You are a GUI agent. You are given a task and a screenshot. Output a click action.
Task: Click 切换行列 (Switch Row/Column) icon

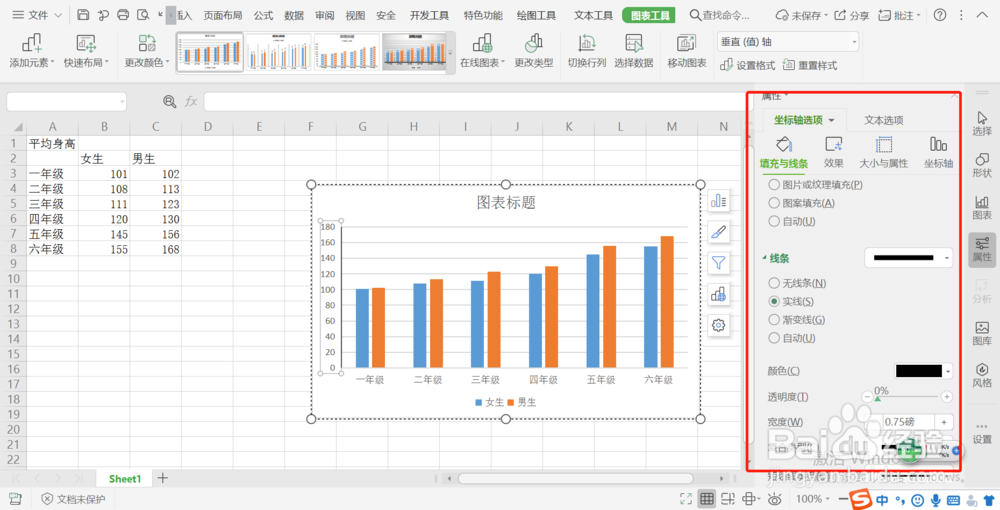587,51
